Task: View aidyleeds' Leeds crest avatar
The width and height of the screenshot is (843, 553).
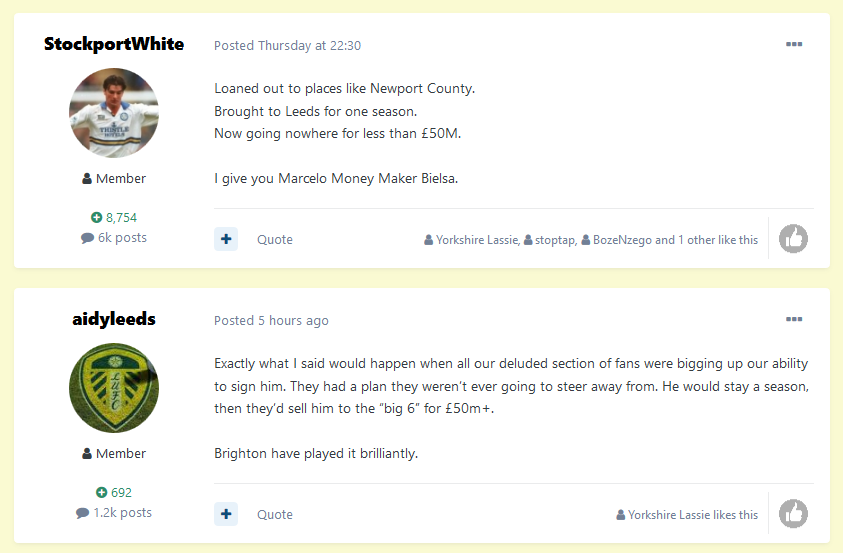Action: pos(114,388)
